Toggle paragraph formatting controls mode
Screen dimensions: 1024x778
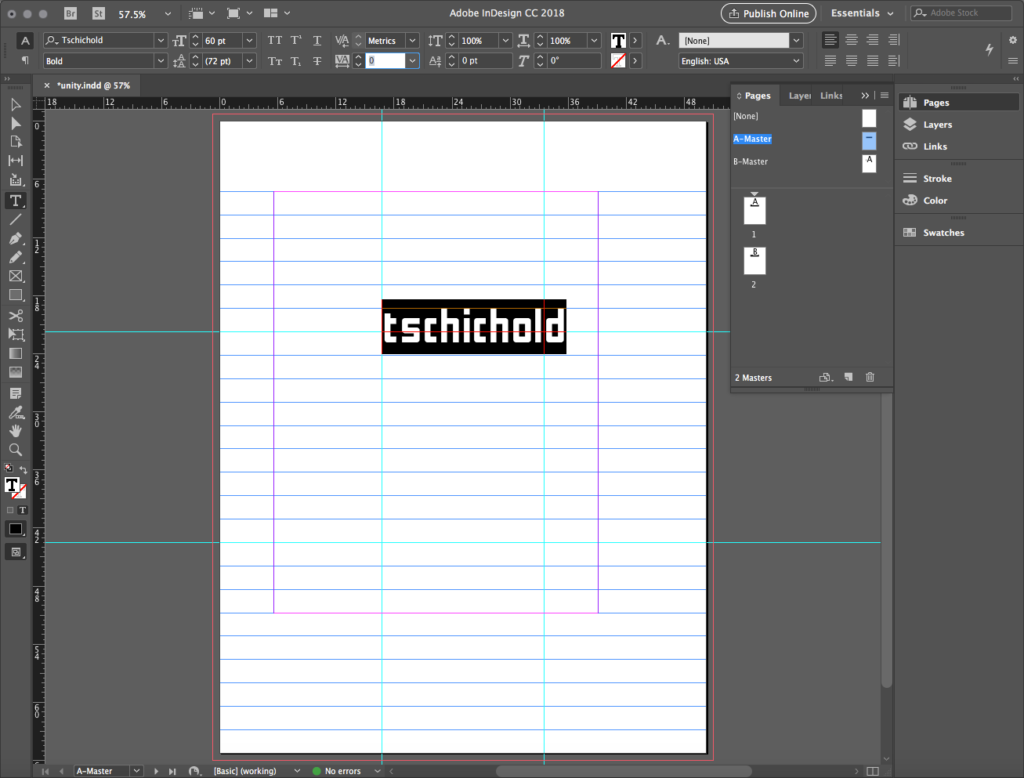25,61
